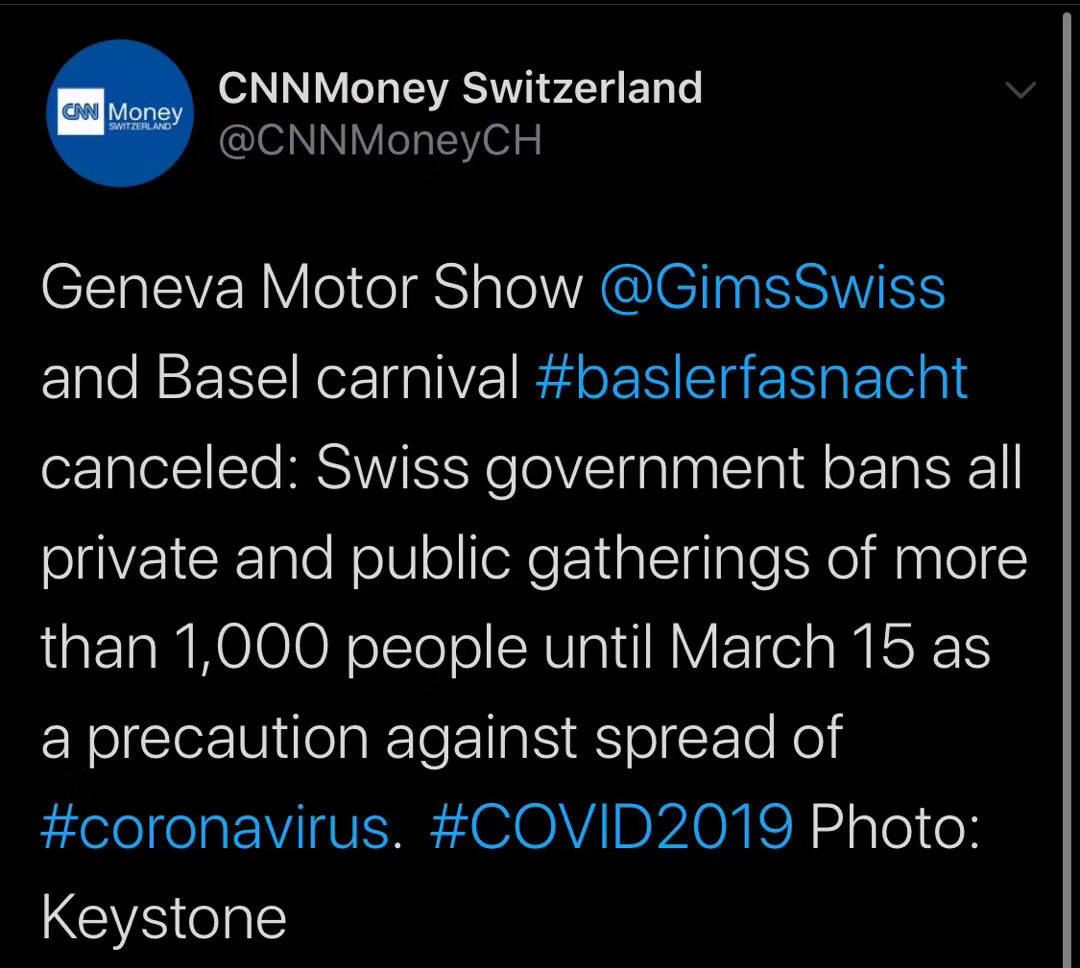View the #COVID2019 hashtag
Screen dimensions: 1080x968
pos(611,827)
